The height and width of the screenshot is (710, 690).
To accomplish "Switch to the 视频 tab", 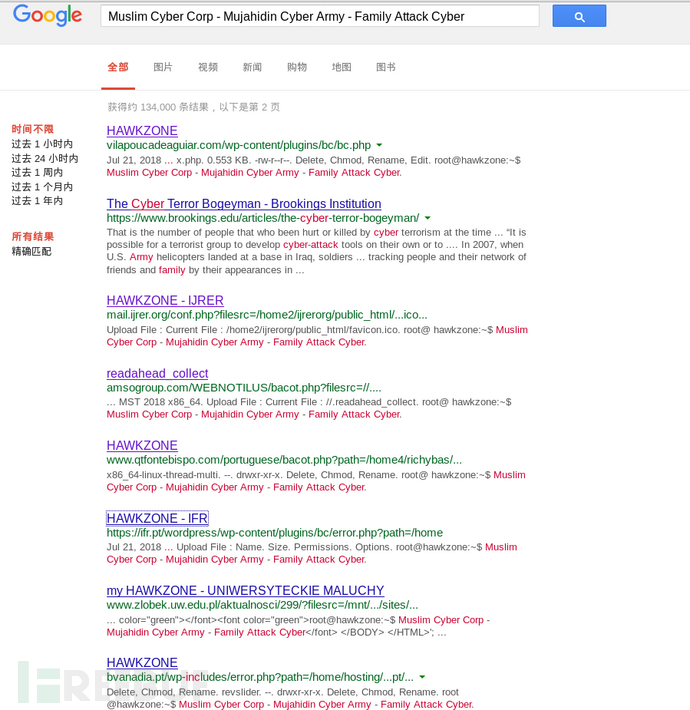I will [208, 67].
